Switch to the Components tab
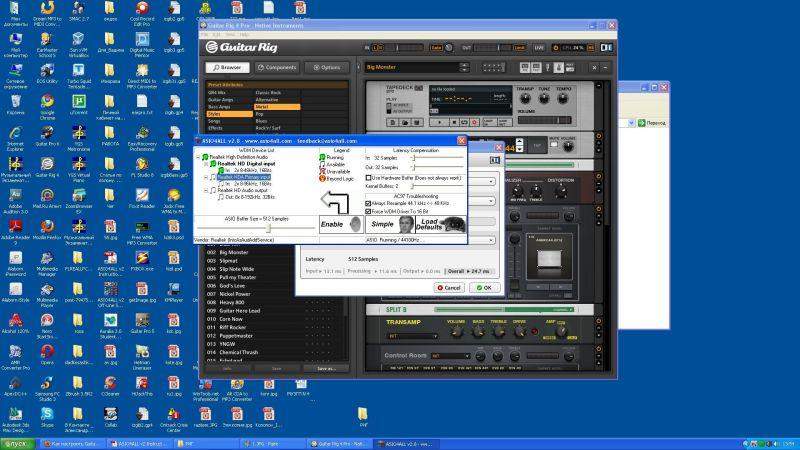Screen dimensions: 800x450 (x=277, y=67)
